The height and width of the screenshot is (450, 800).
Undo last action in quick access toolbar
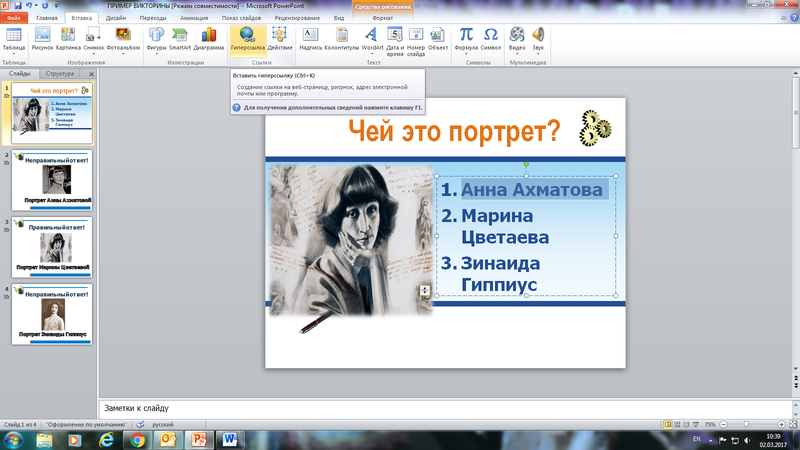(x=29, y=6)
